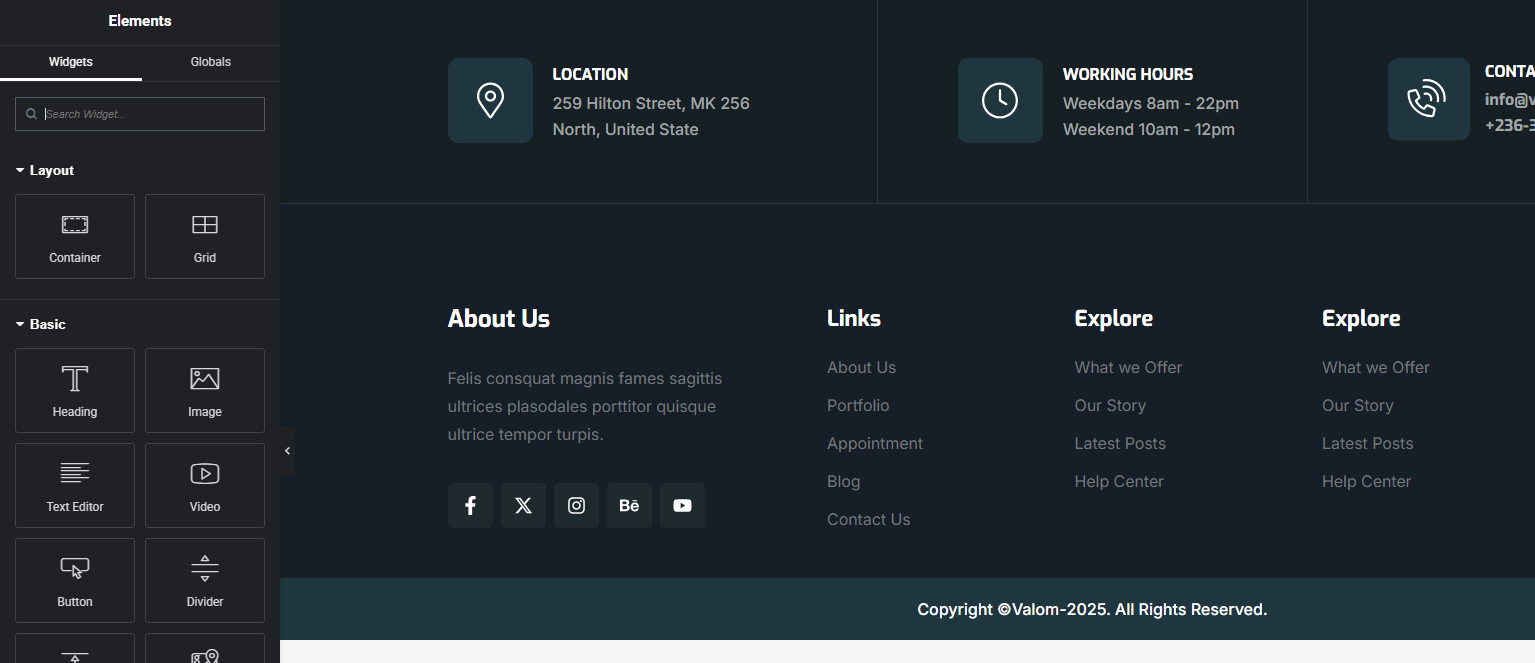The width and height of the screenshot is (1535, 663).
Task: Select the Text Editor widget
Action: pos(75,485)
